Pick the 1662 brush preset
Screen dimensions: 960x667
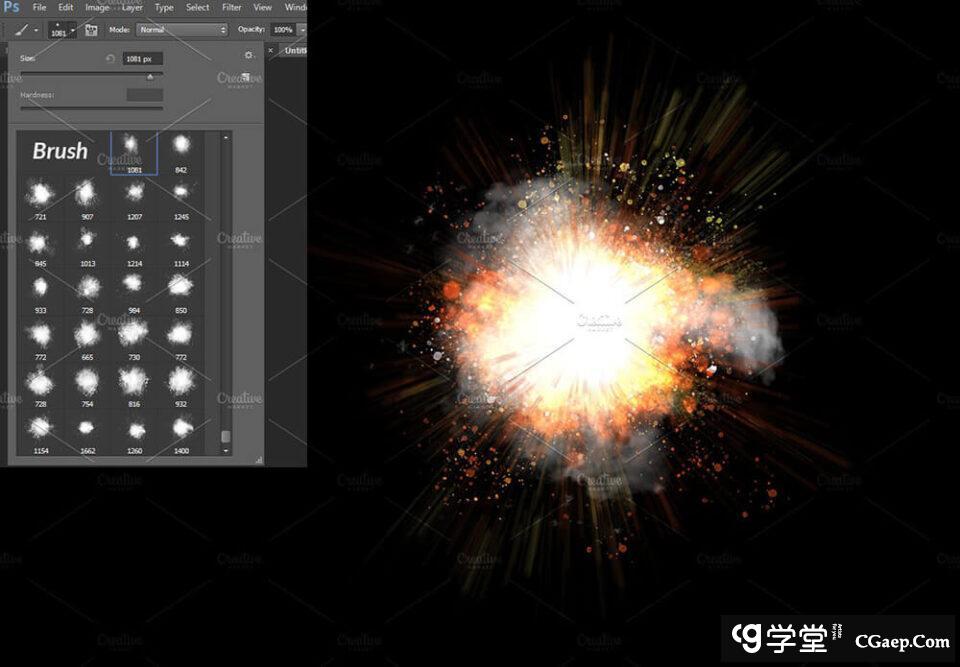click(87, 431)
